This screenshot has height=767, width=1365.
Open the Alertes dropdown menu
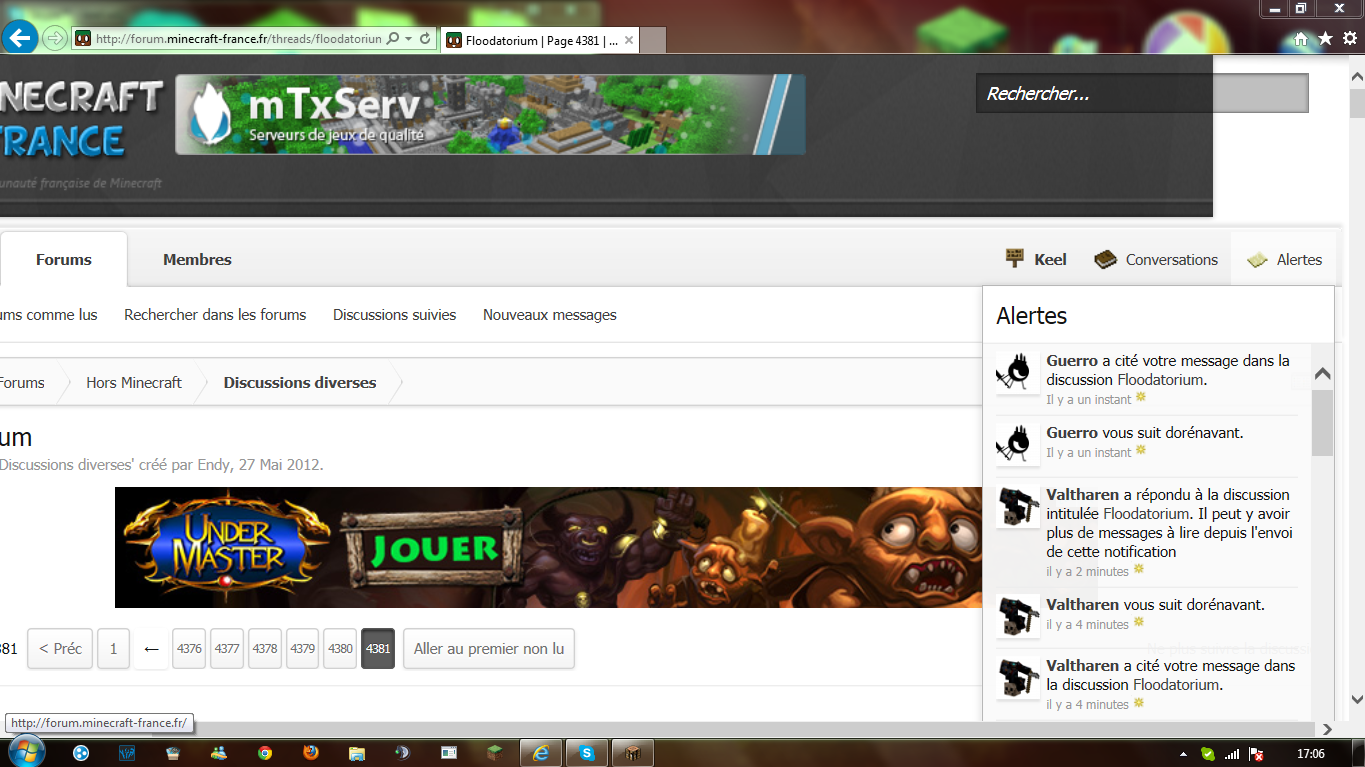(x=1285, y=260)
